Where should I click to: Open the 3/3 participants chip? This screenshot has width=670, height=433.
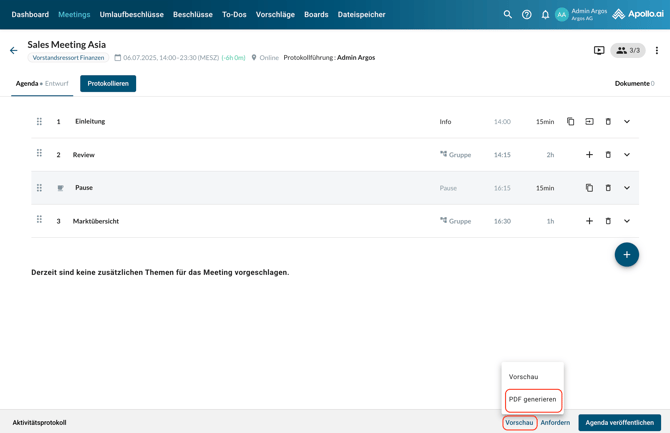[628, 50]
